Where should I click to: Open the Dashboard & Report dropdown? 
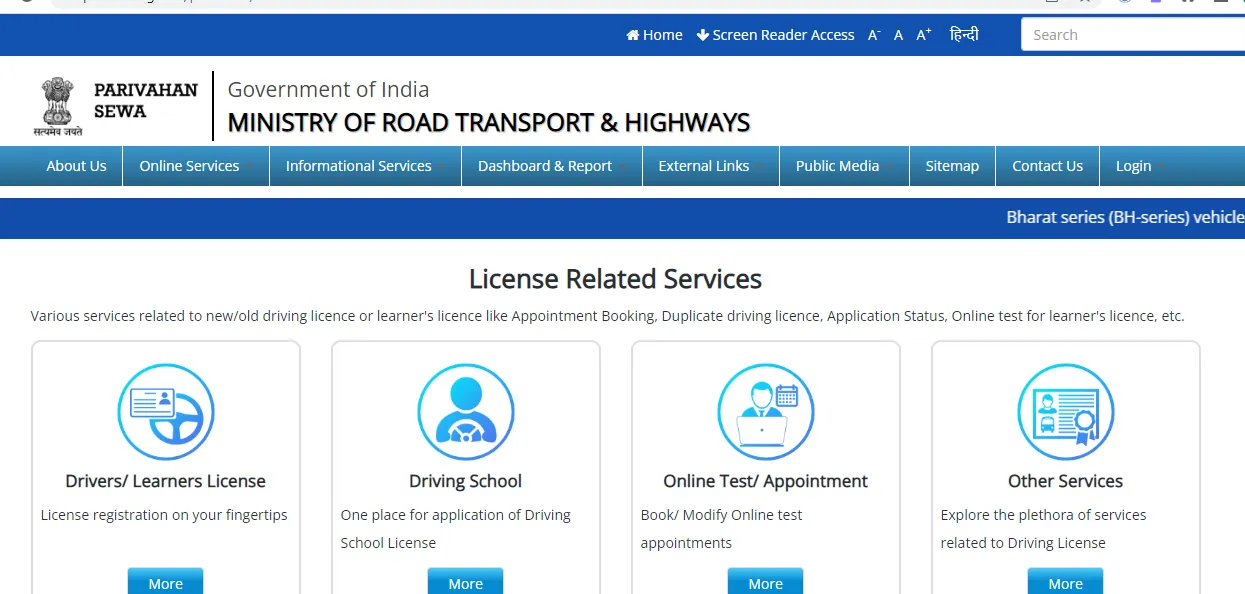tap(551, 166)
